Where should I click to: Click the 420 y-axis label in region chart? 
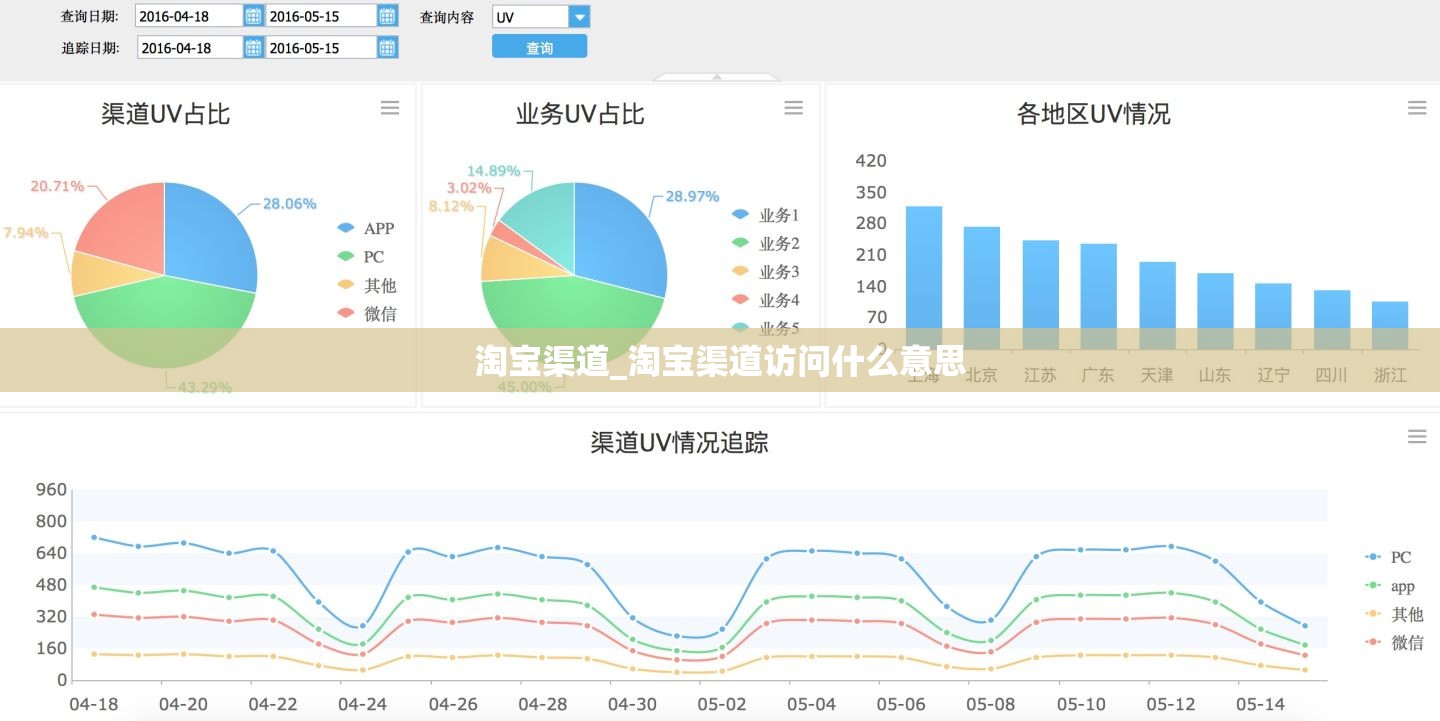pos(871,161)
